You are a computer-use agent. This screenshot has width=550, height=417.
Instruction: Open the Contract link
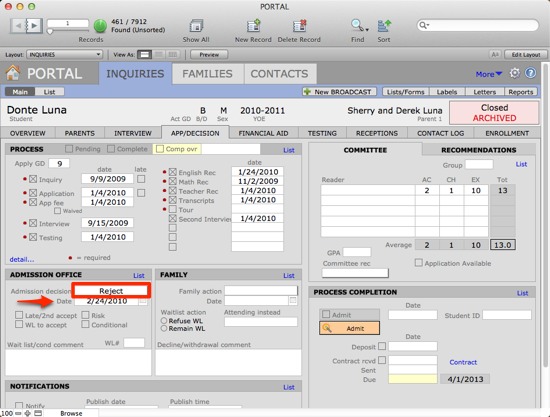[463, 362]
